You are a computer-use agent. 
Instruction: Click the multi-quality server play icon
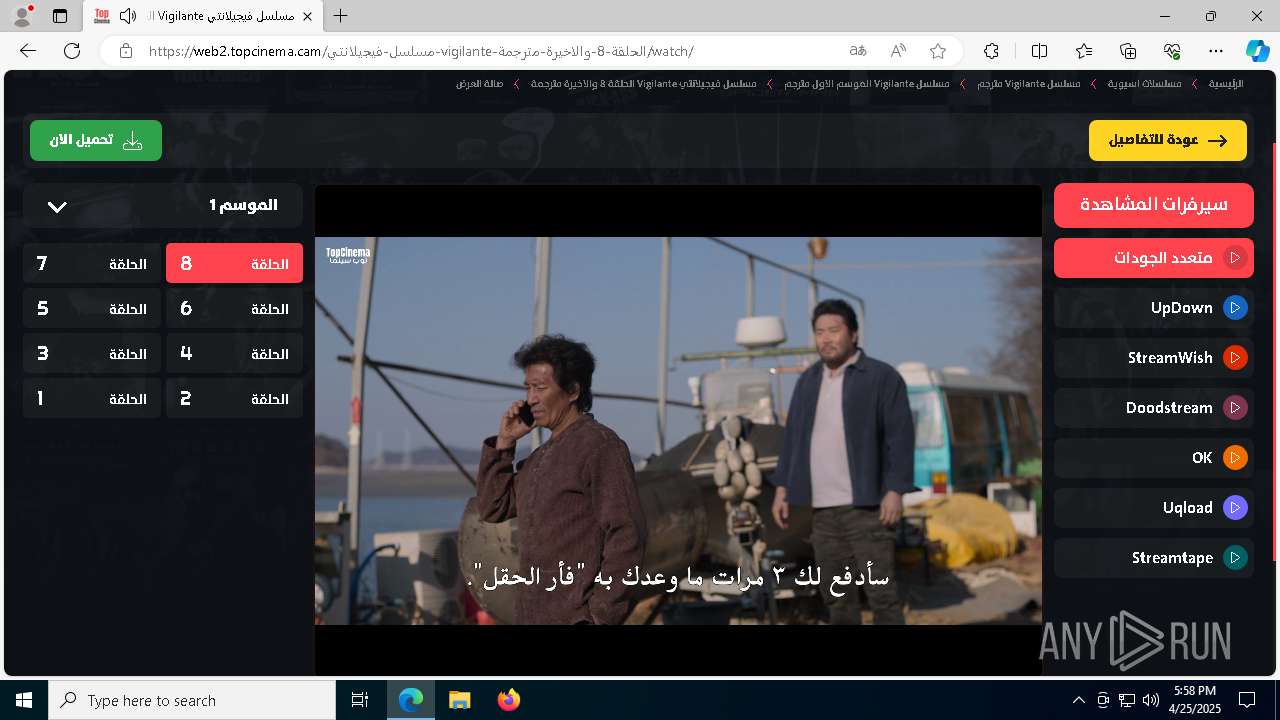1235,258
